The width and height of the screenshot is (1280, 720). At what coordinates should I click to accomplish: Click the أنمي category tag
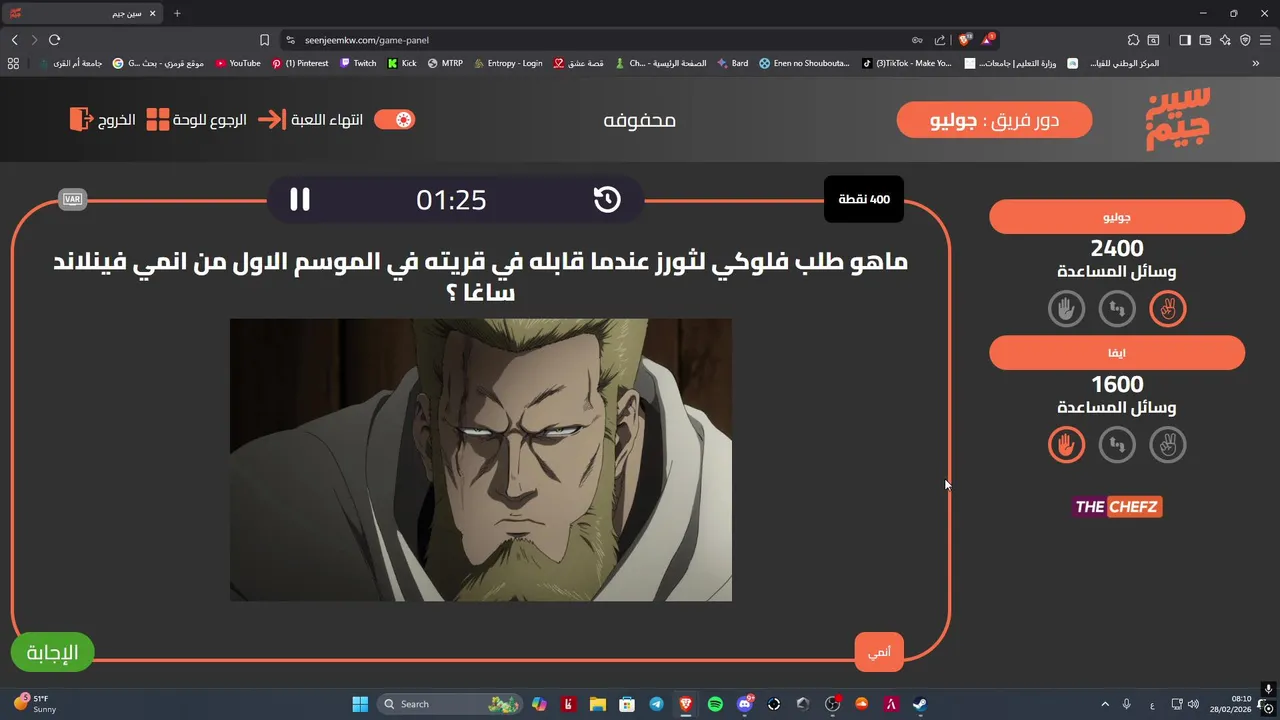(x=879, y=652)
